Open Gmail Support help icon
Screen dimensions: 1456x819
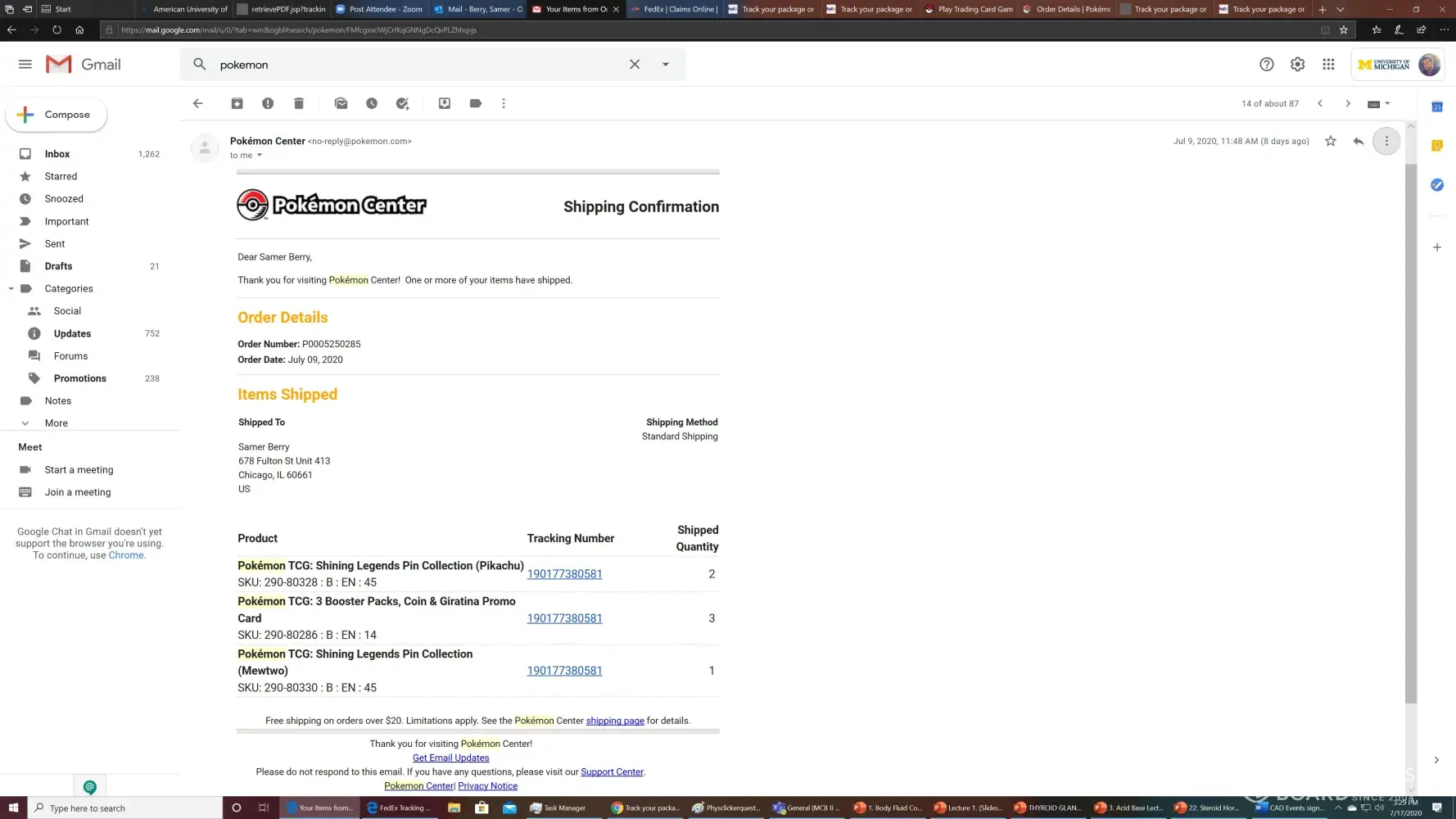pyautogui.click(x=1267, y=64)
